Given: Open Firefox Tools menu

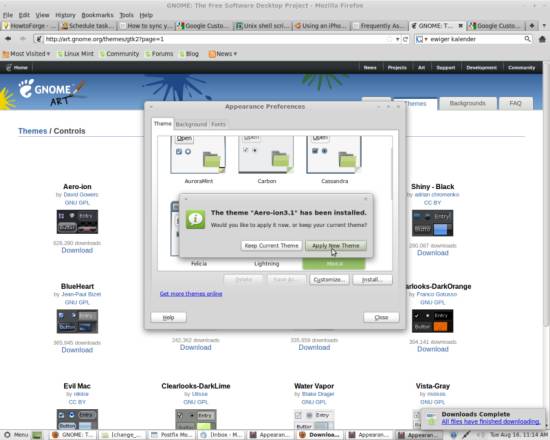Looking at the screenshot, I should click(x=126, y=15).
